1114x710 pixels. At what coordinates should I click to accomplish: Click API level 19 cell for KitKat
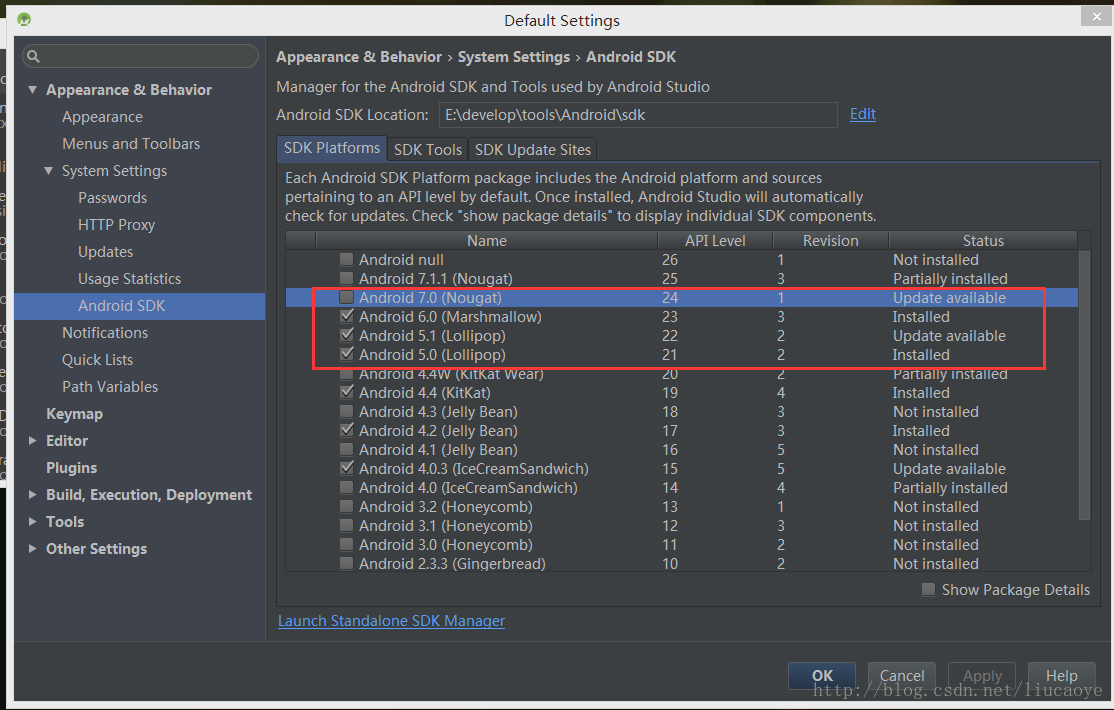(670, 392)
